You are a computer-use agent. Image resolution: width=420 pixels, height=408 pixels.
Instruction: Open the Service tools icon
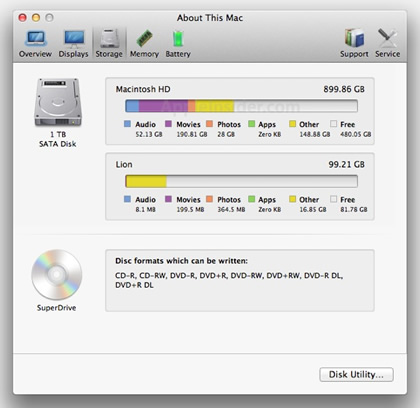[x=387, y=38]
